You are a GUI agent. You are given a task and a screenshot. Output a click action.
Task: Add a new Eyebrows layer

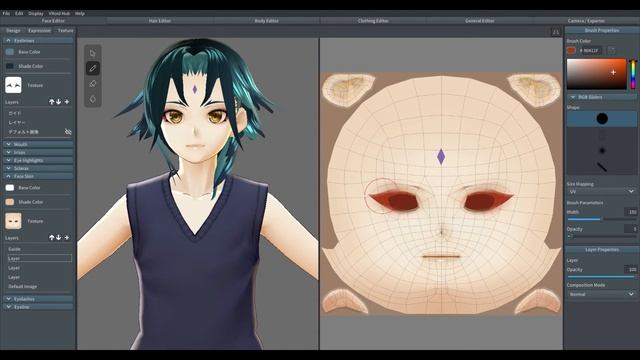67,102
